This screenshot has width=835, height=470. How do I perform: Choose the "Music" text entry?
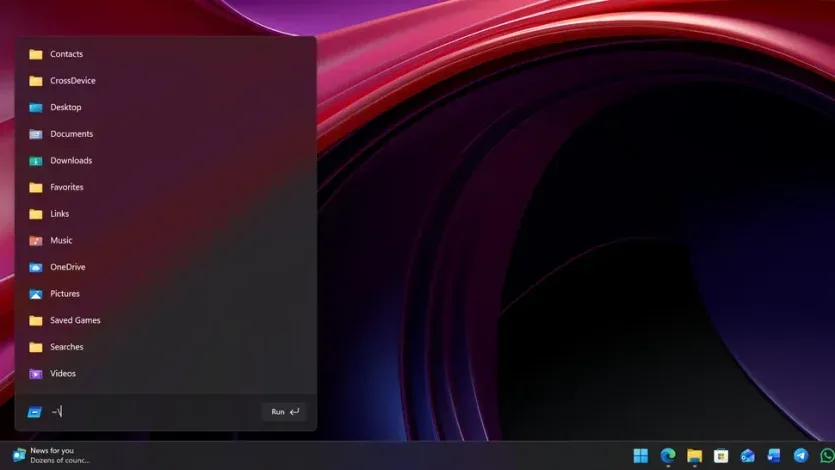61,241
